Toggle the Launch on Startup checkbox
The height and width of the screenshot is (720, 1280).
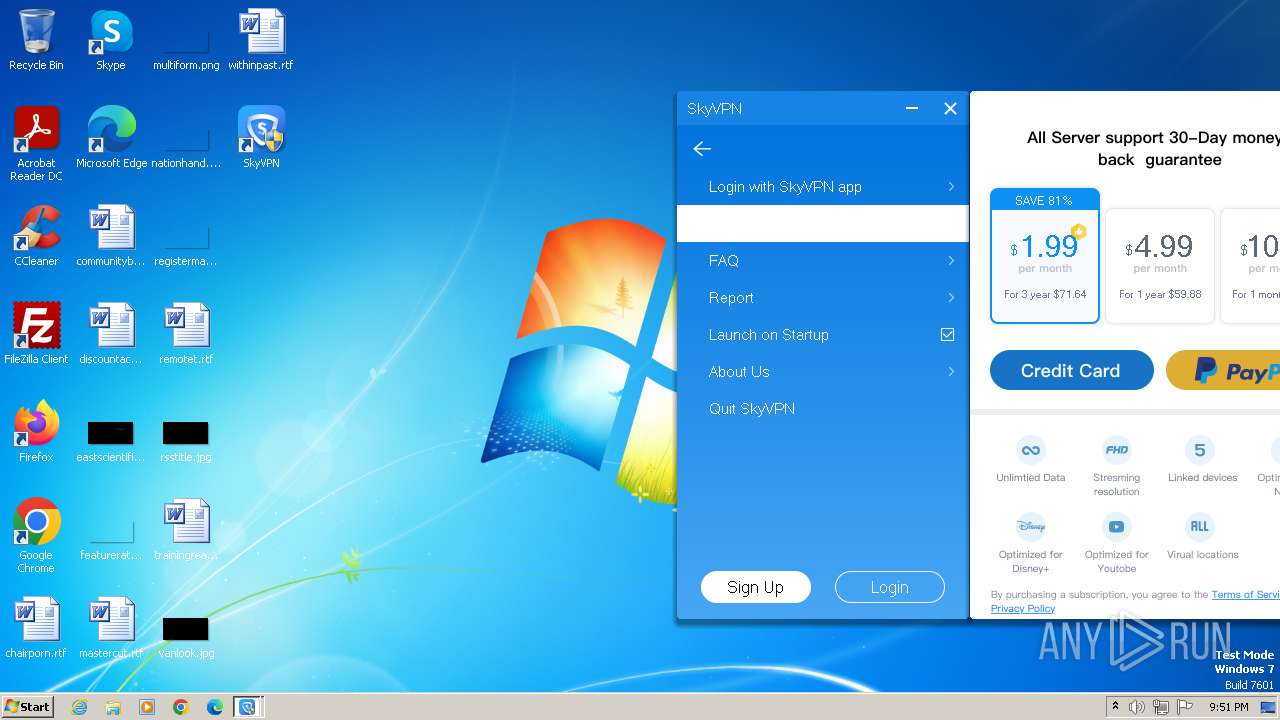(x=947, y=335)
